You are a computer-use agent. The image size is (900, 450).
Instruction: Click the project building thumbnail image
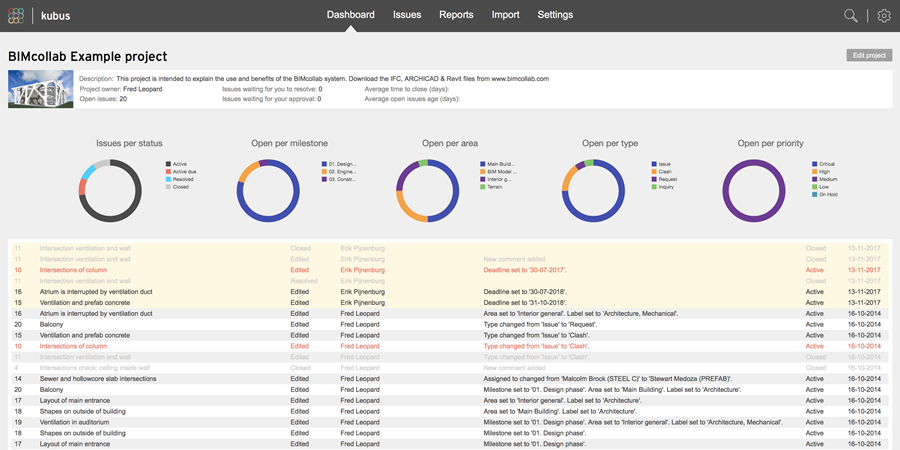pyautogui.click(x=41, y=90)
